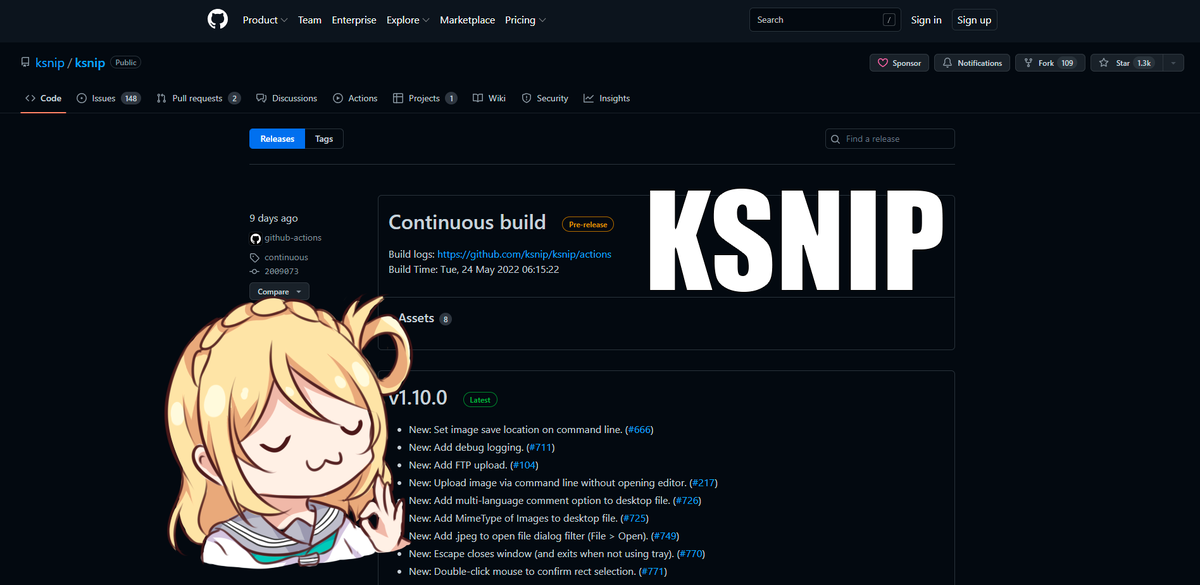Open the ksnip repository name link

(x=90, y=62)
